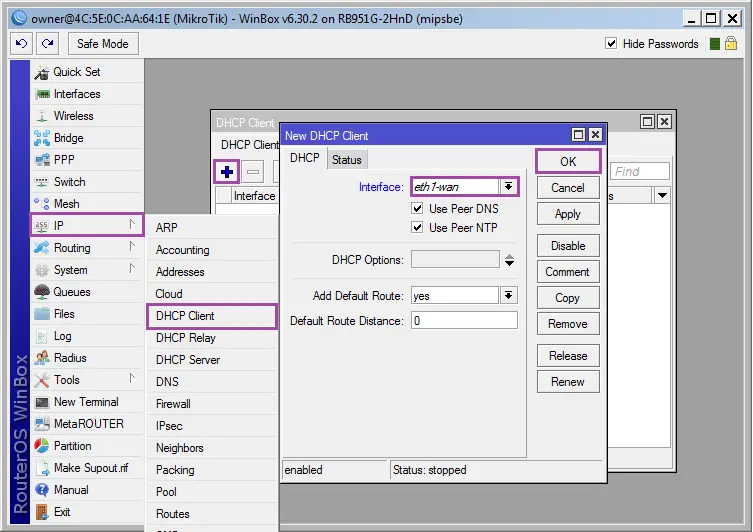The image size is (753, 532).
Task: Click the redo arrow icon
Action: 48,44
